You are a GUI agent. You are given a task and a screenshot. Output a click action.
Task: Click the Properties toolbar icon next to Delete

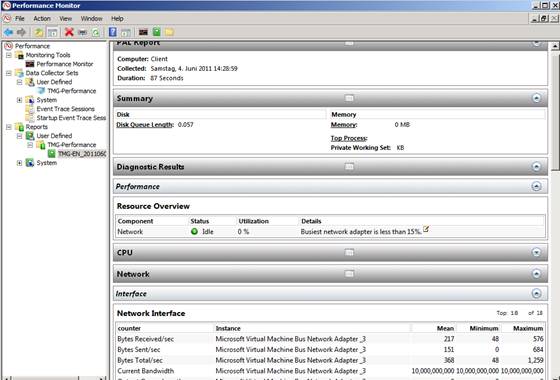(x=82, y=32)
